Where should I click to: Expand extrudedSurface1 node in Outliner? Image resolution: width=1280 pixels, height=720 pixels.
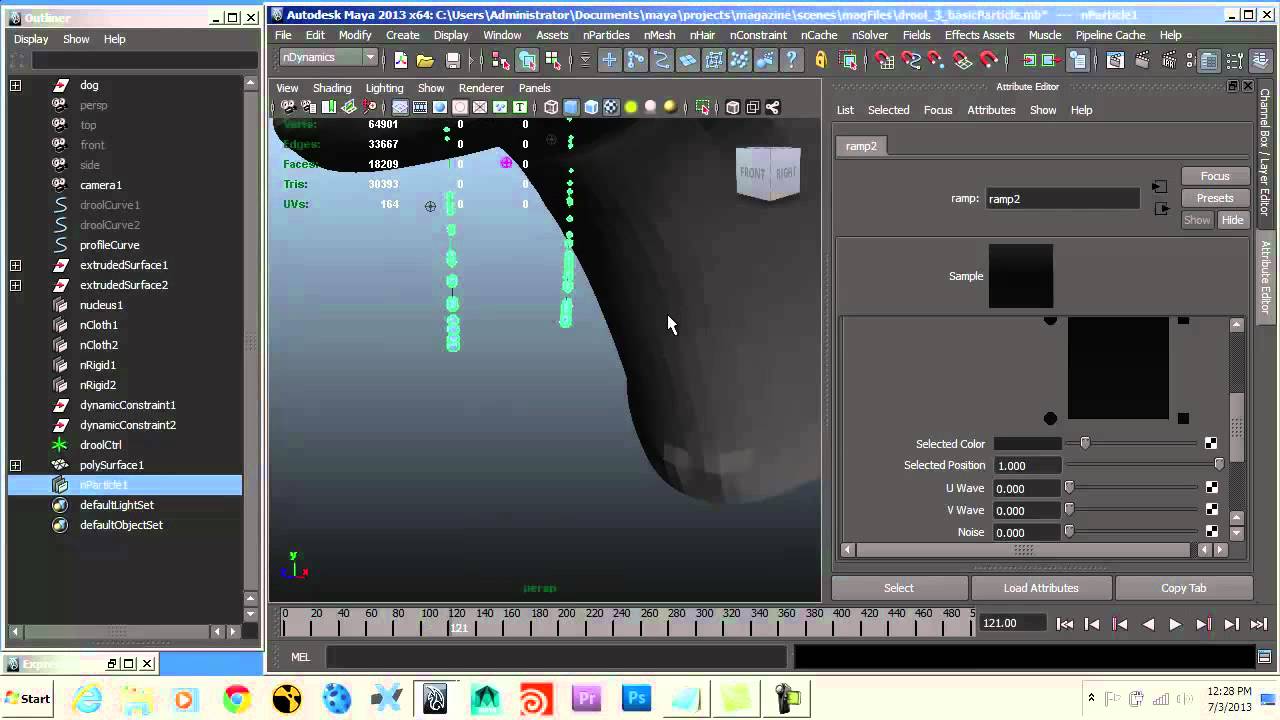pyautogui.click(x=15, y=265)
